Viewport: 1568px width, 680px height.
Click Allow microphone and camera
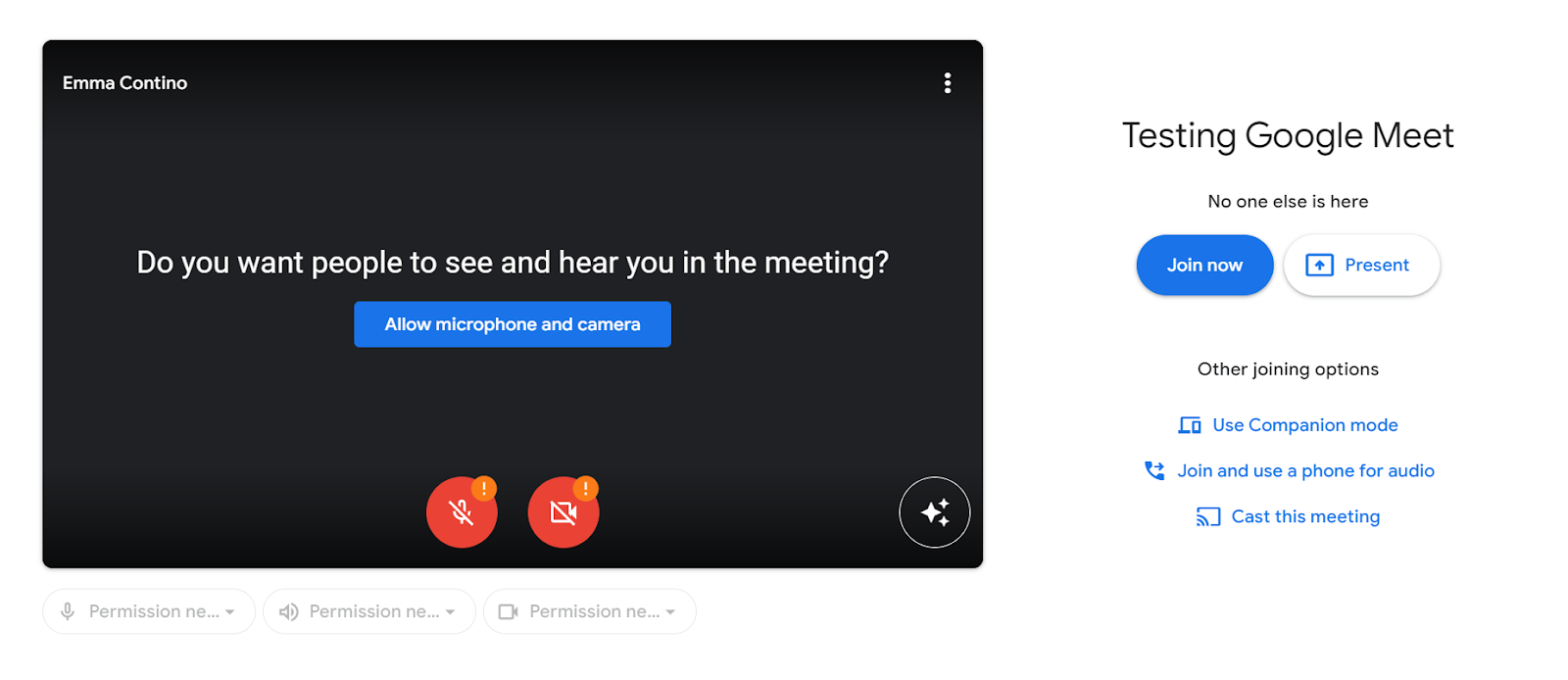tap(513, 324)
